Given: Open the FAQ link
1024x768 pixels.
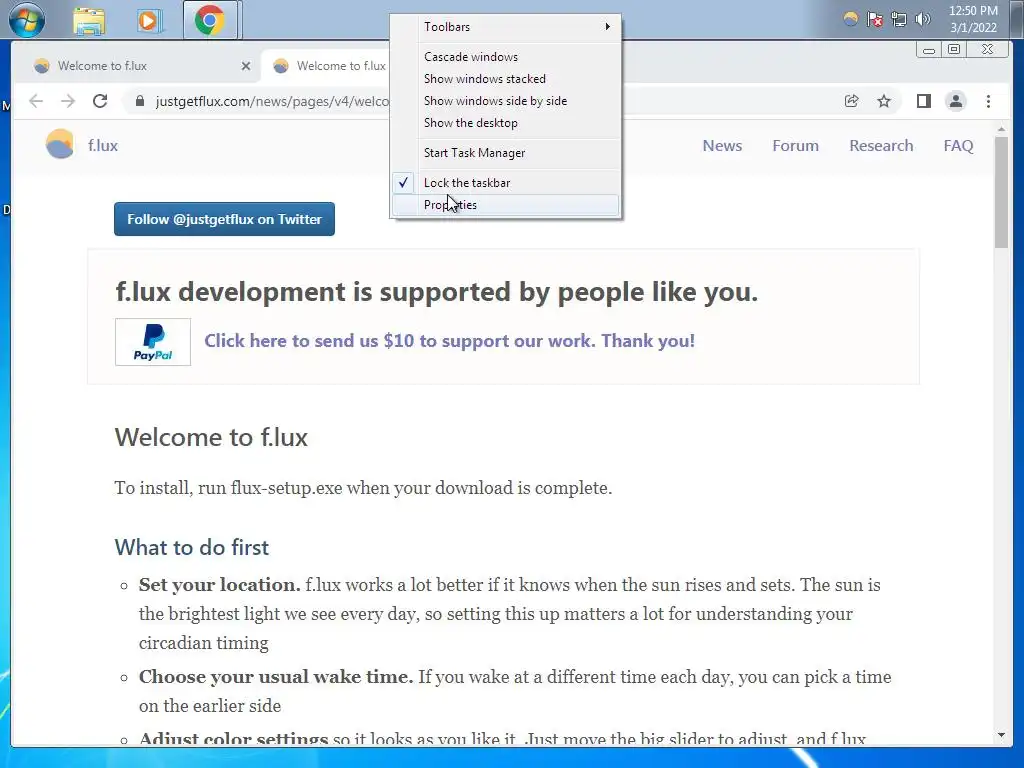Looking at the screenshot, I should point(958,146).
